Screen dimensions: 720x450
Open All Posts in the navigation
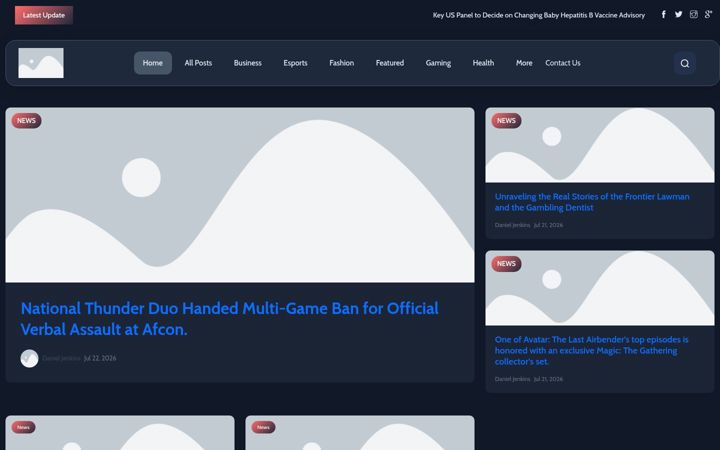coord(198,63)
